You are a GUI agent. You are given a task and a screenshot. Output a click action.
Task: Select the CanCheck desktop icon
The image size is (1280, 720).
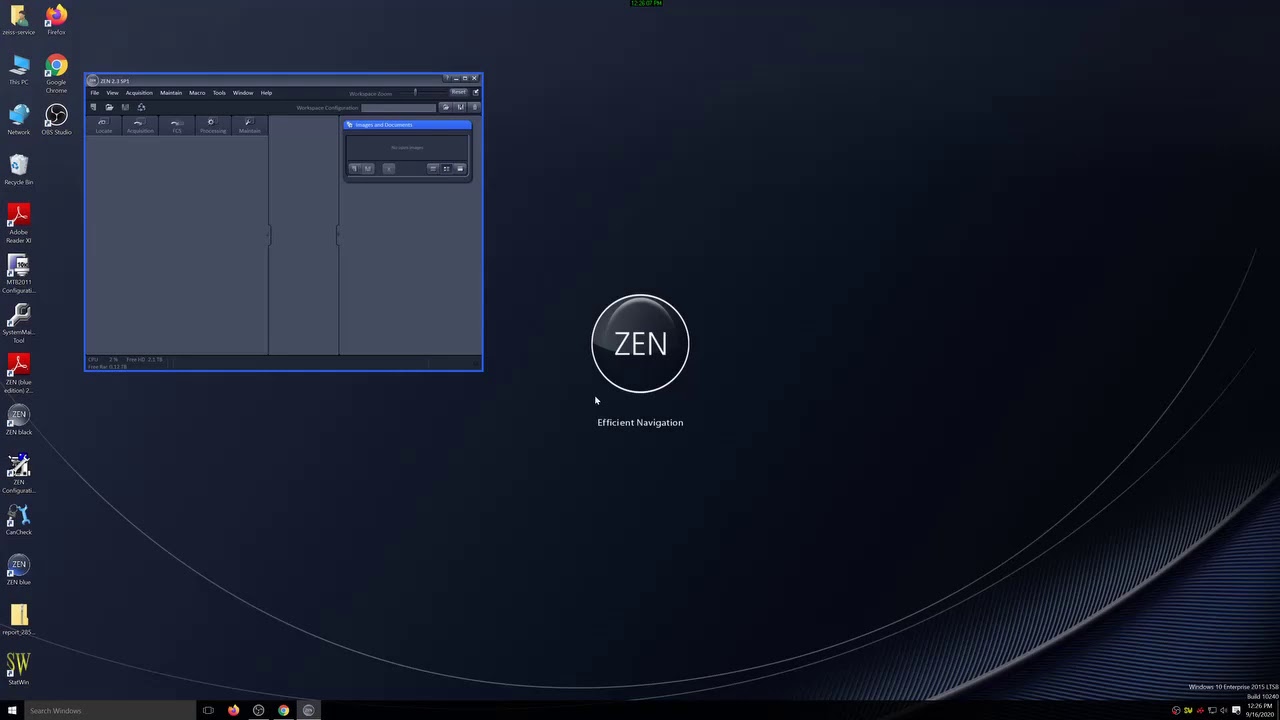19,520
